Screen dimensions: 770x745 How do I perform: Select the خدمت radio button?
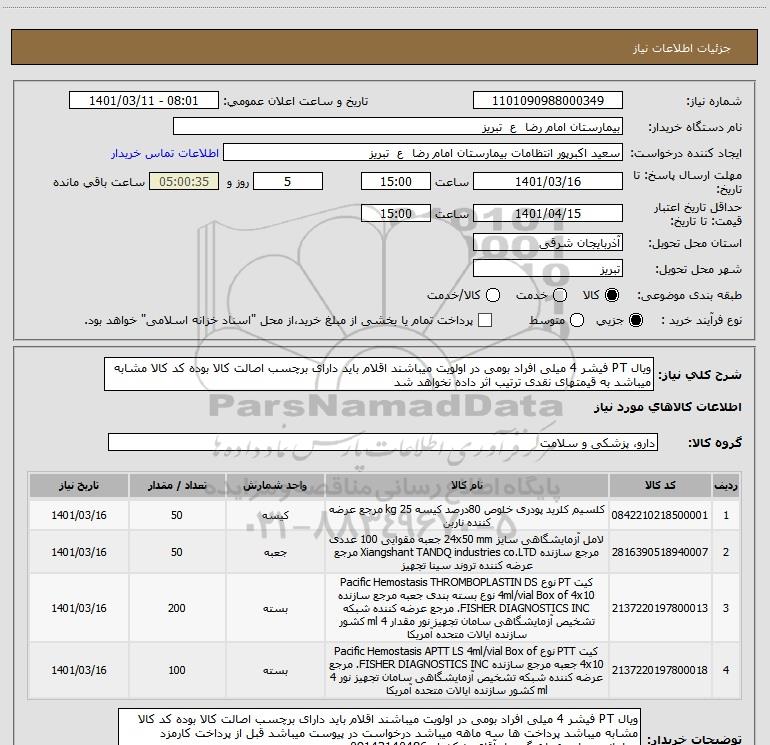tap(560, 295)
